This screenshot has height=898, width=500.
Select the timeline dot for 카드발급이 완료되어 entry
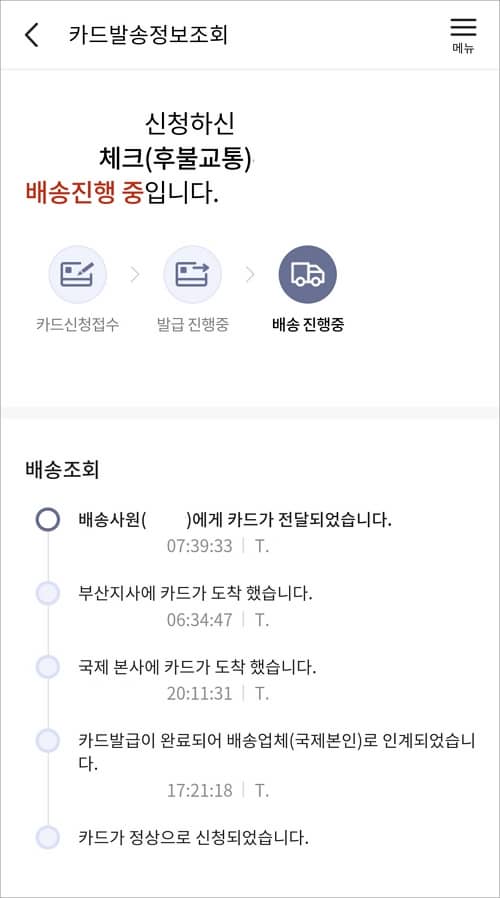48,741
